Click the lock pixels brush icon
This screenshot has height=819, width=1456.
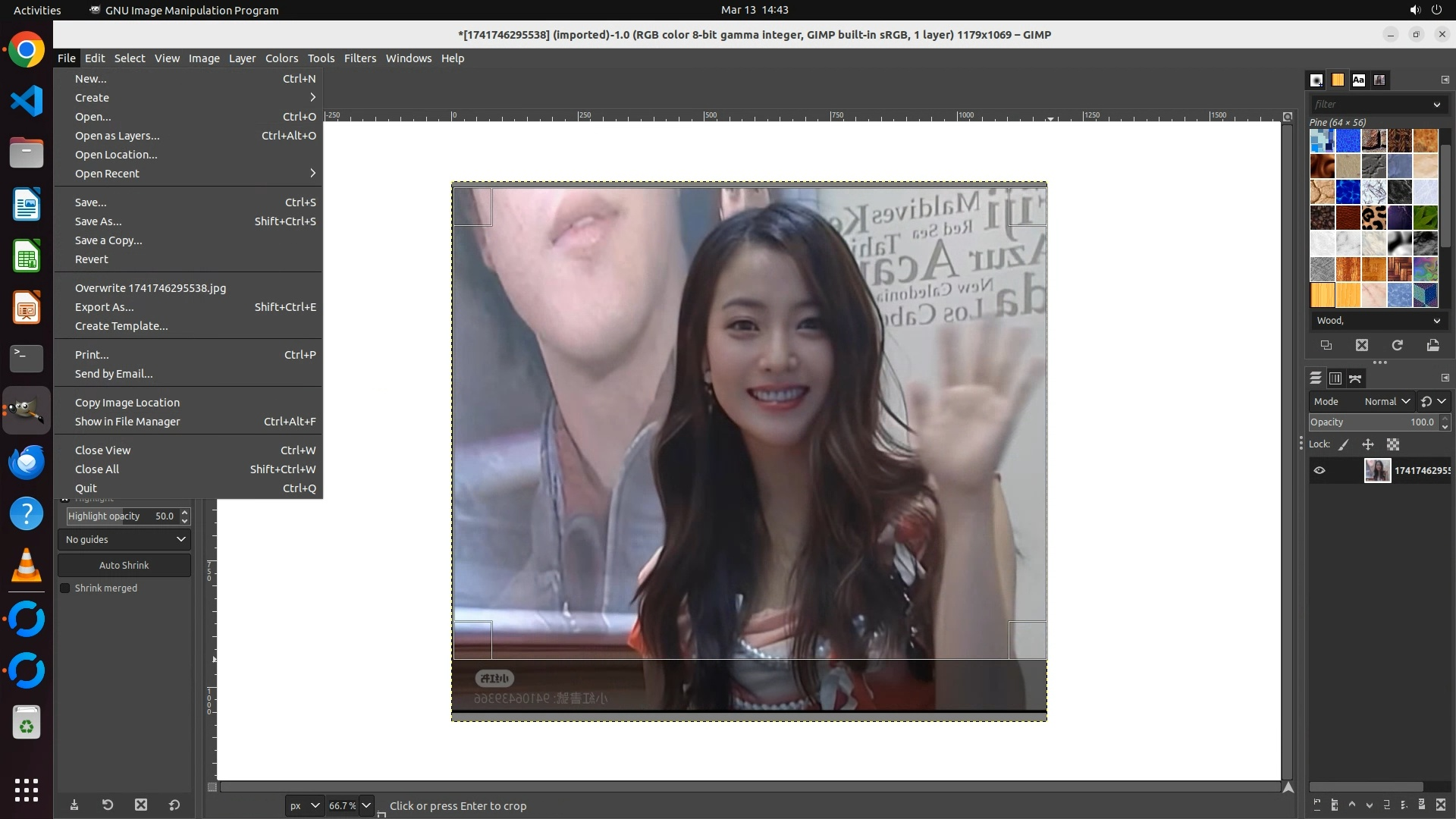(1344, 444)
